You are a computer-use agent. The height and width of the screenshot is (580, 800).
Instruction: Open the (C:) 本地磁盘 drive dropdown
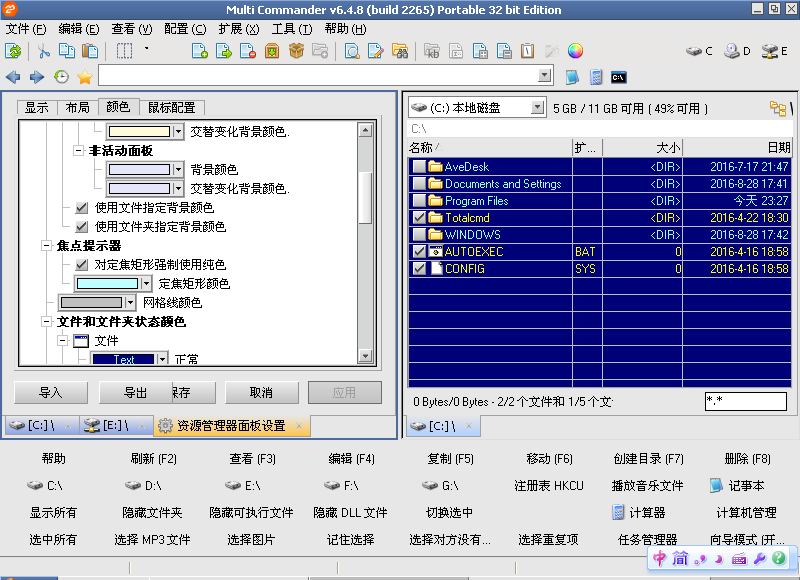(537, 107)
